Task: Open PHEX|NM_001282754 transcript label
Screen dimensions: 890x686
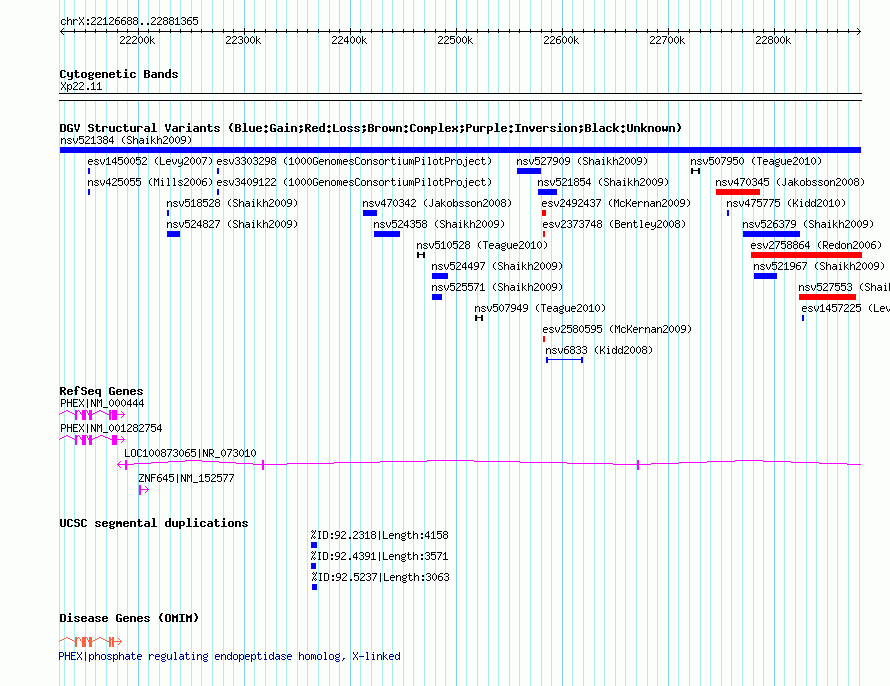Action: (x=111, y=428)
